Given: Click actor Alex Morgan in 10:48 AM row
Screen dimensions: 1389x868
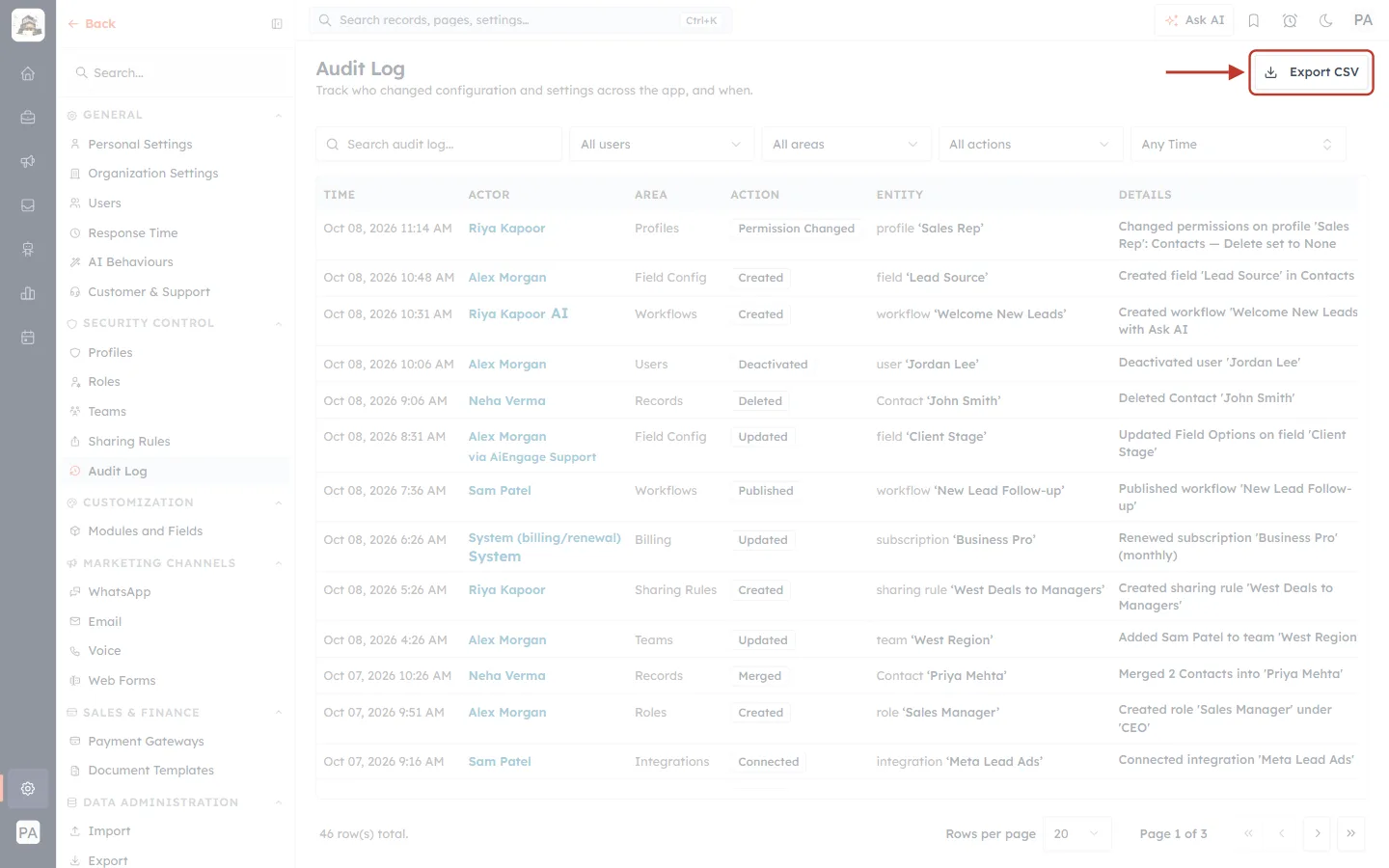Looking at the screenshot, I should [507, 278].
